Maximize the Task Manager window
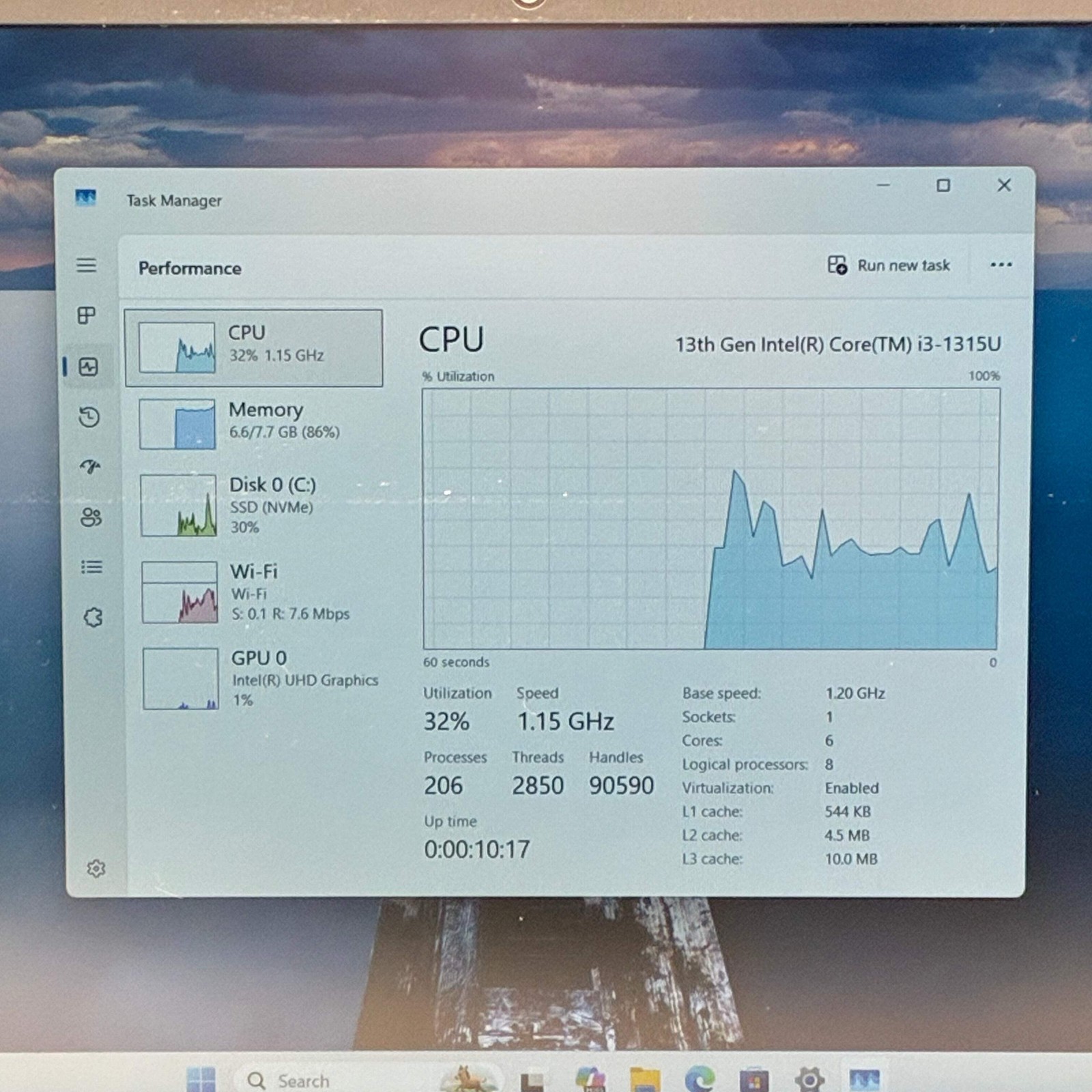1092x1092 pixels. pos(943,185)
